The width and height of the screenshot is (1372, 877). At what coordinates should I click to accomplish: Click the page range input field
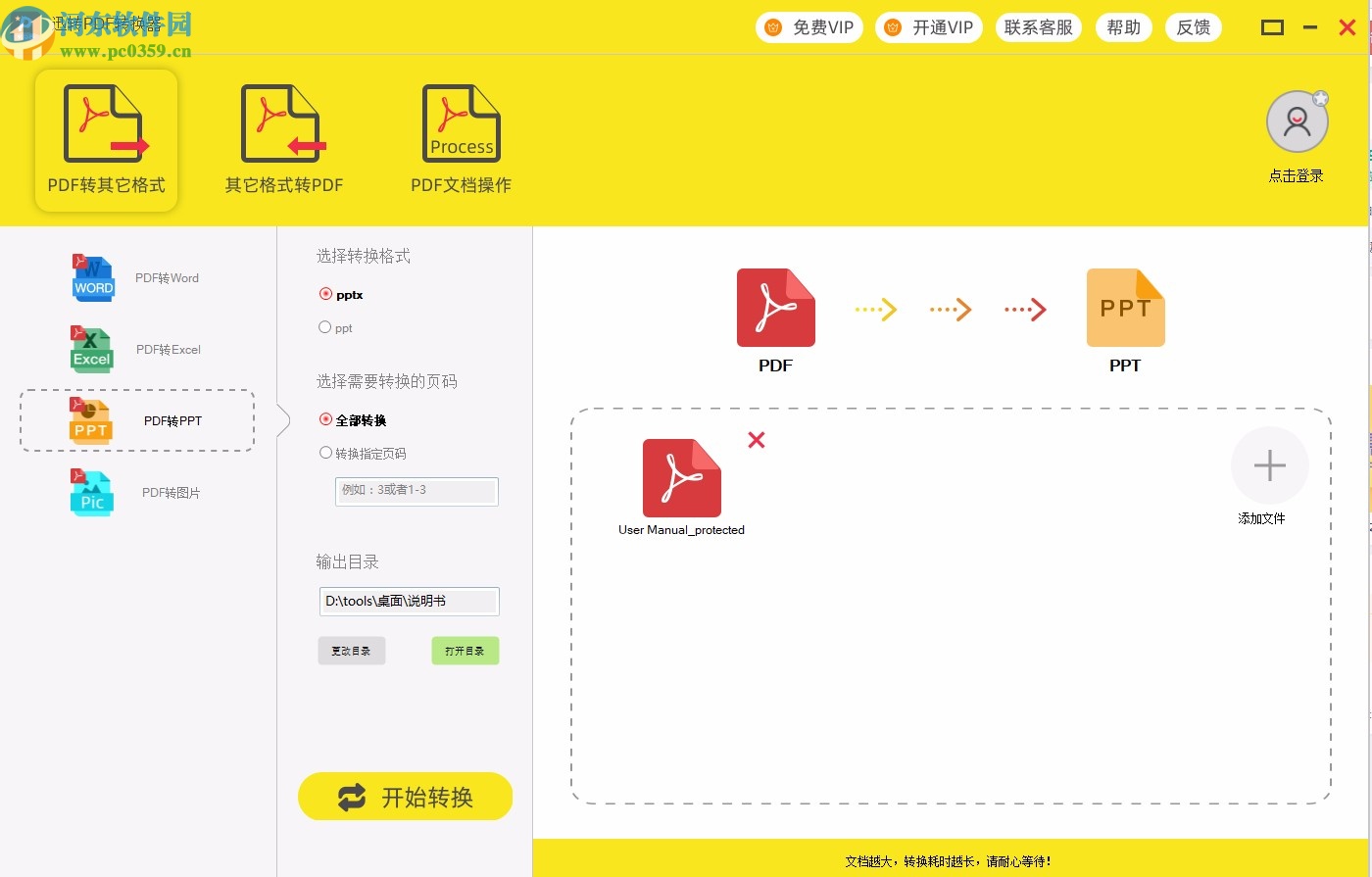click(x=416, y=491)
